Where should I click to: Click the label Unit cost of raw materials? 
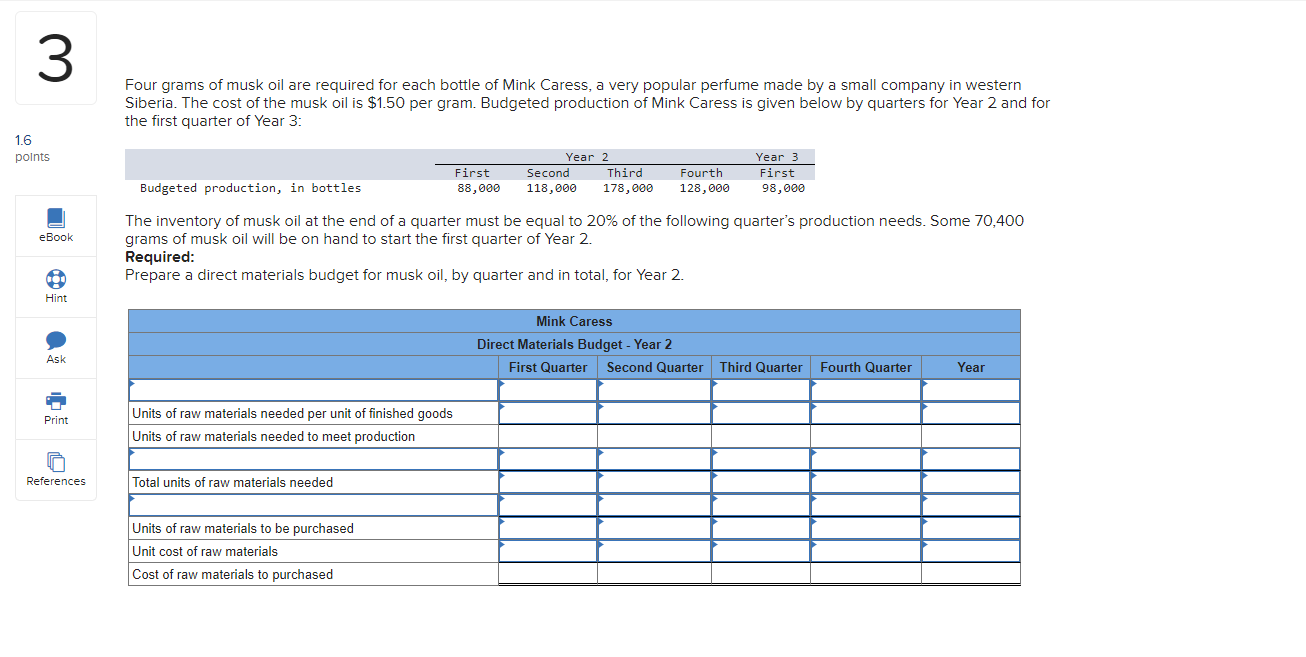pyautogui.click(x=205, y=551)
